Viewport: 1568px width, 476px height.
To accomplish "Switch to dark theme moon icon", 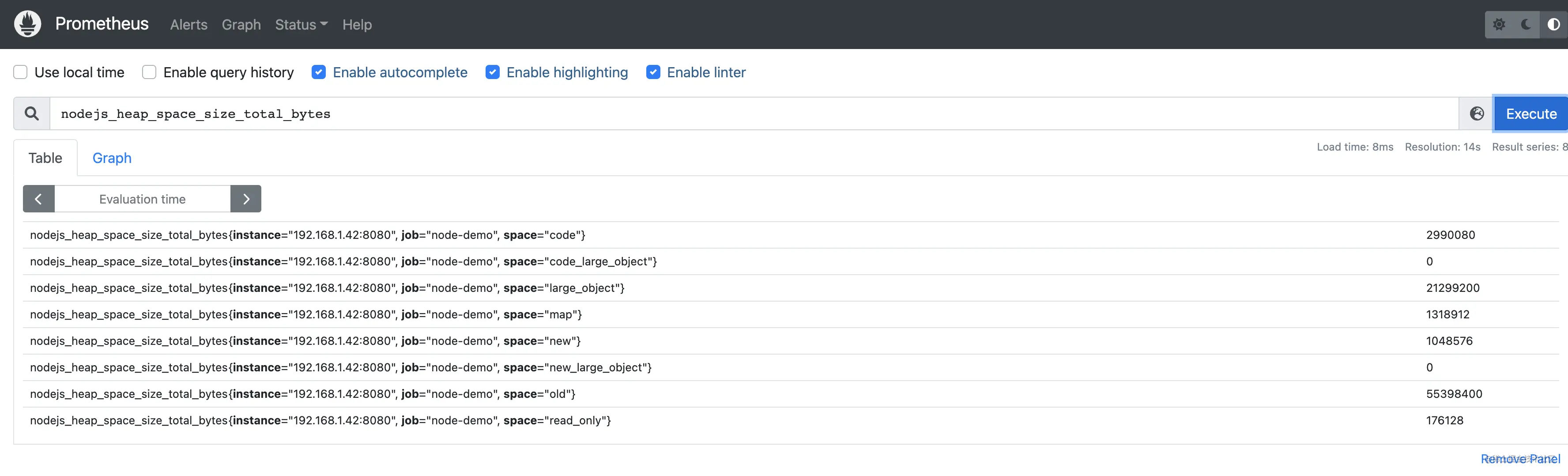I will [1526, 24].
